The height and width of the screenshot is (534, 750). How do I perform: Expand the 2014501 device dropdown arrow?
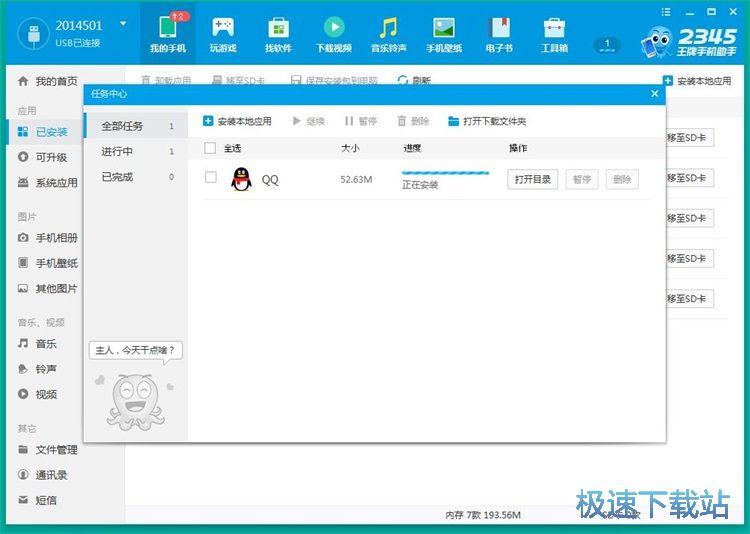coord(123,23)
